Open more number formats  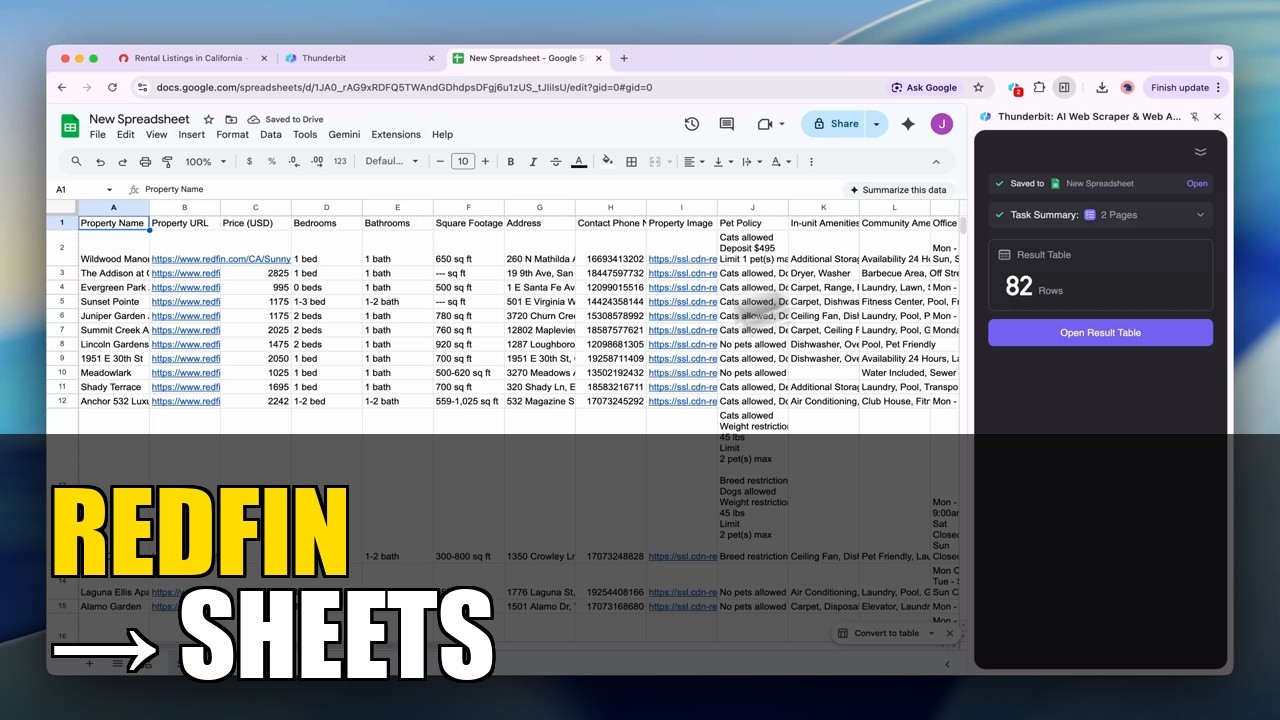point(340,161)
